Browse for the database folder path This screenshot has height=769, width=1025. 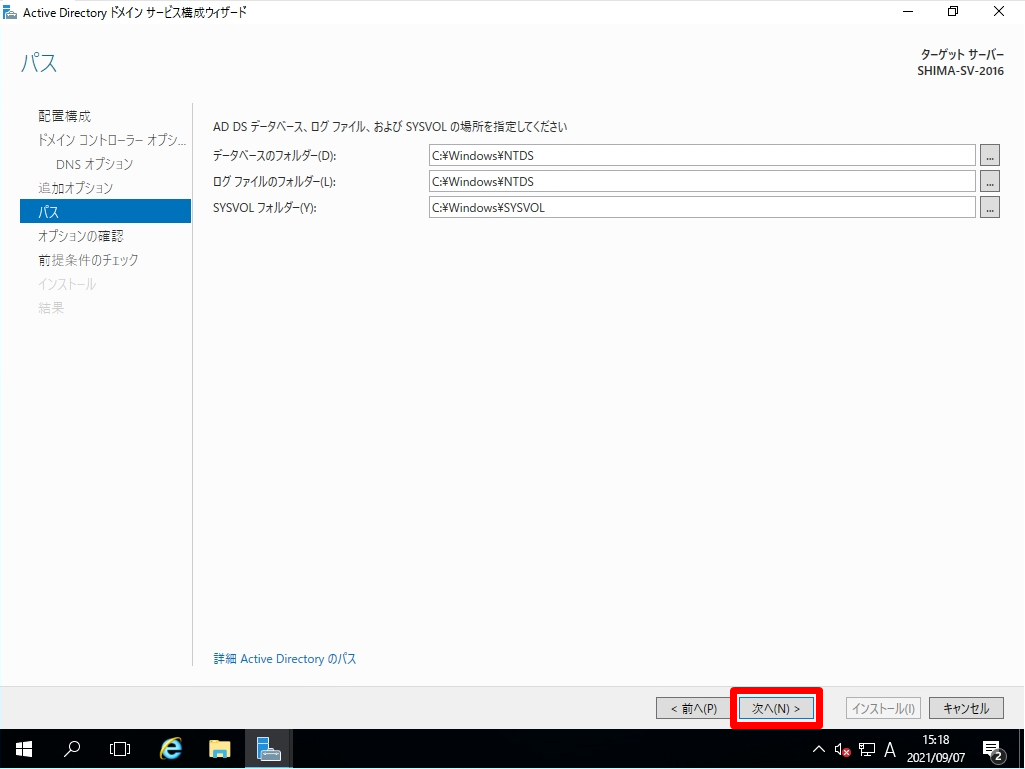tap(990, 156)
